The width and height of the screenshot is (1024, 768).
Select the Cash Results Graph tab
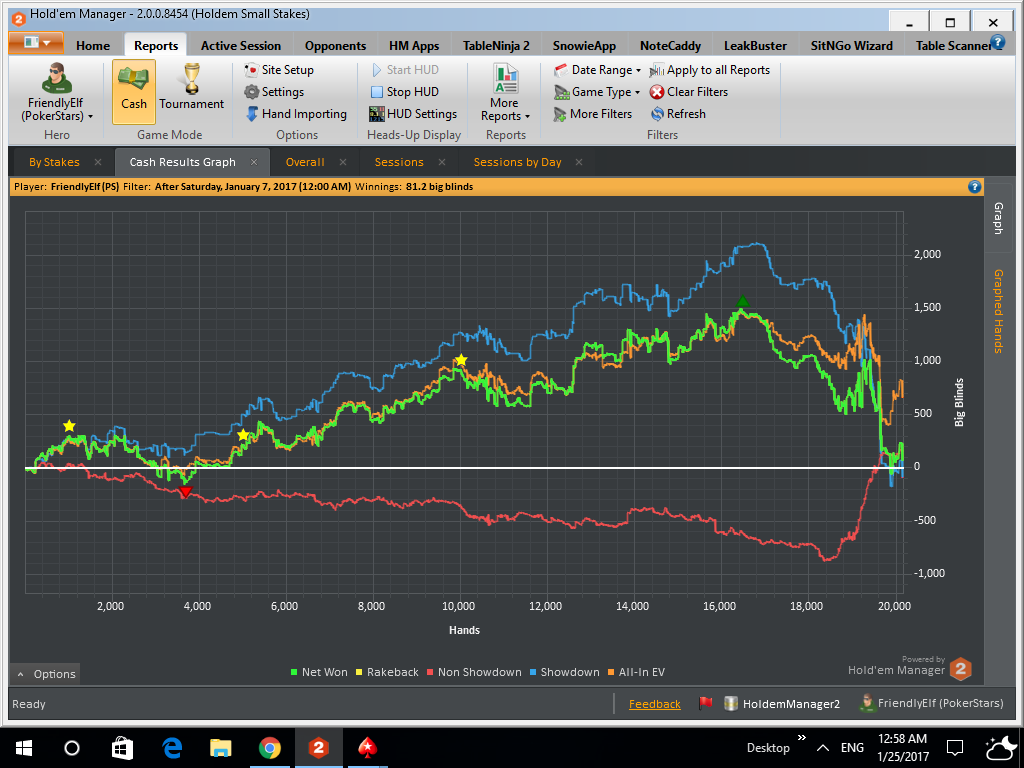pos(182,162)
